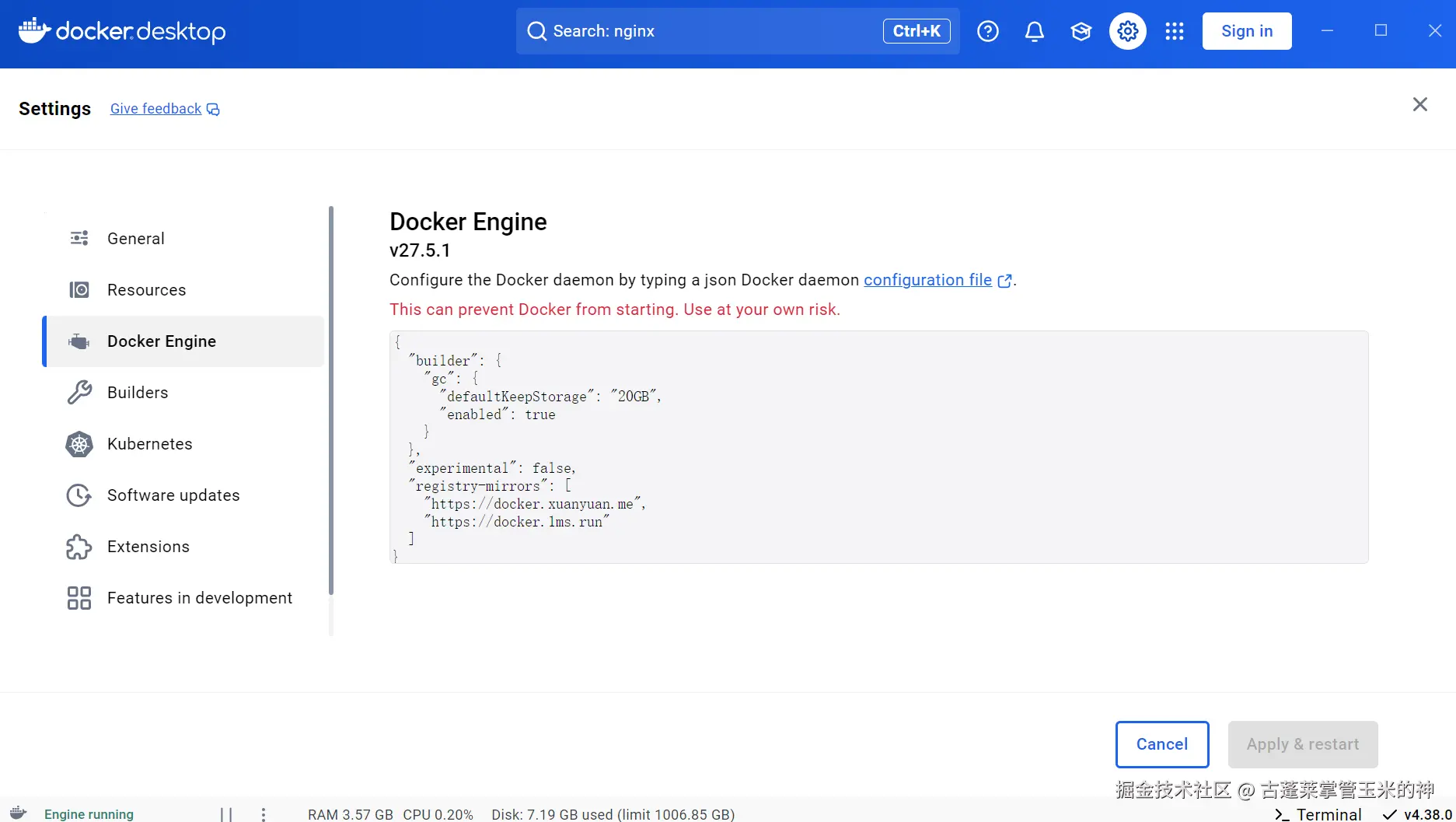Click the "experimental": false line

click(x=492, y=468)
